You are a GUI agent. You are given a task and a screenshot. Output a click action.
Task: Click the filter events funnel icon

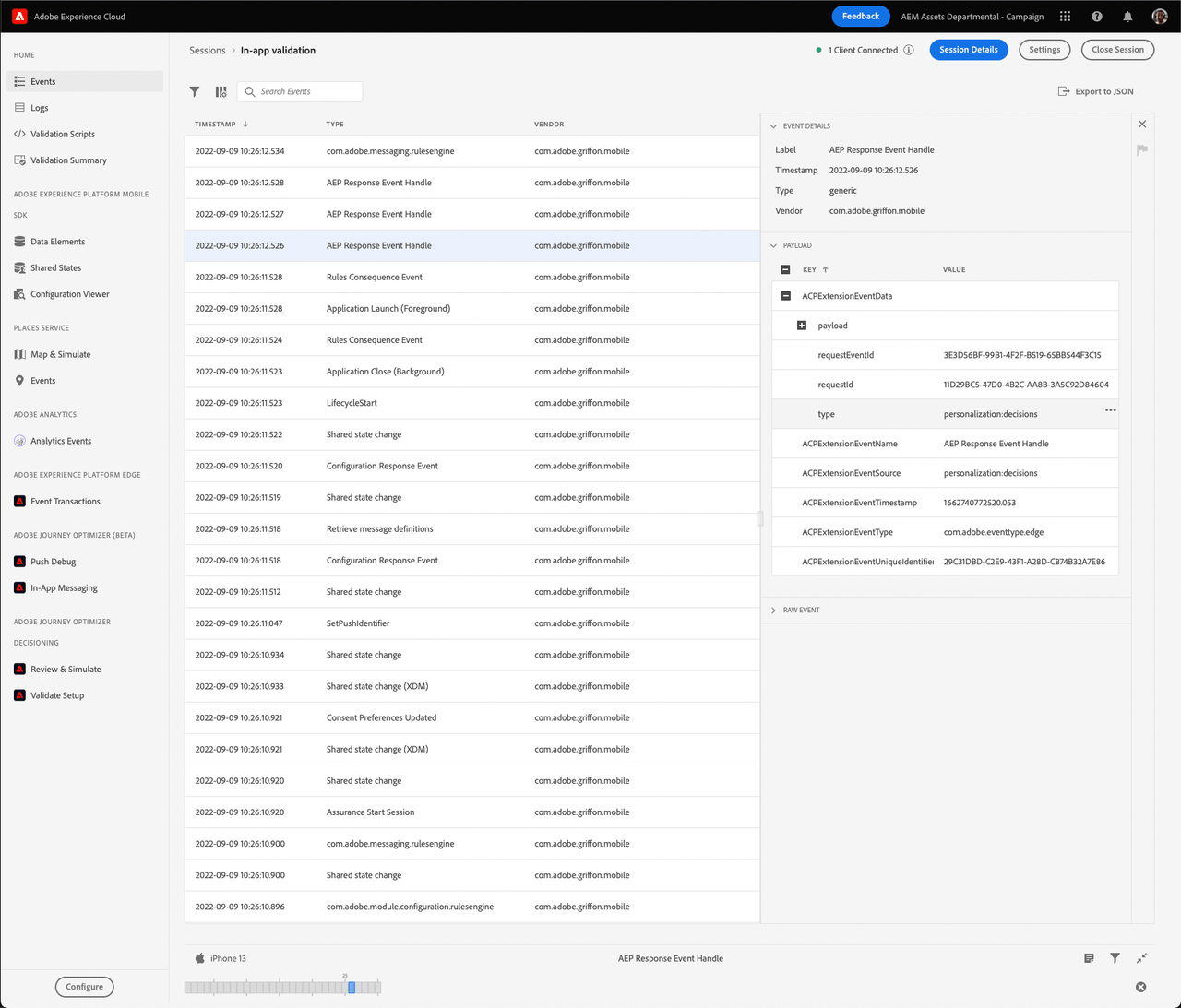(195, 91)
